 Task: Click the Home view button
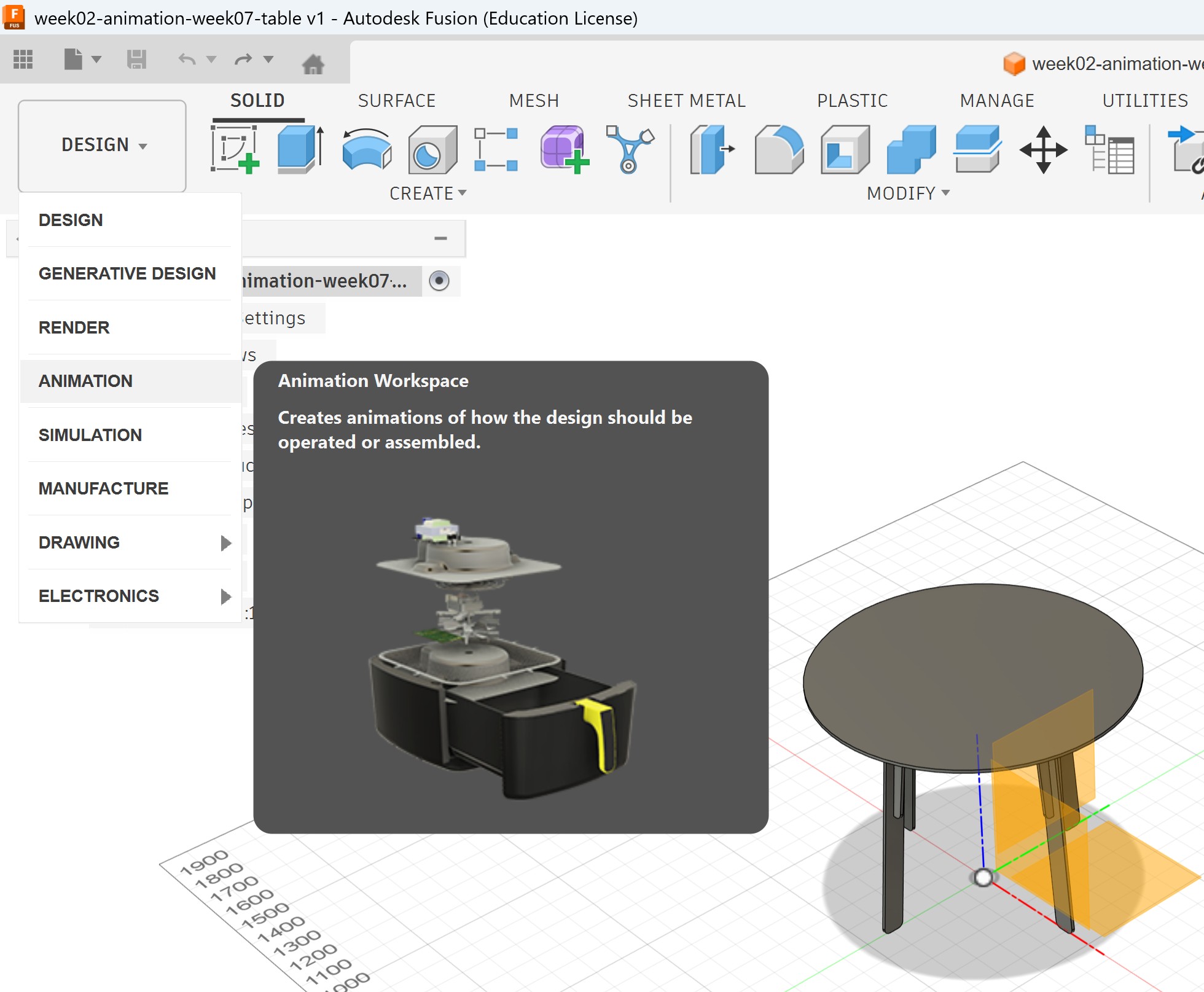click(313, 63)
